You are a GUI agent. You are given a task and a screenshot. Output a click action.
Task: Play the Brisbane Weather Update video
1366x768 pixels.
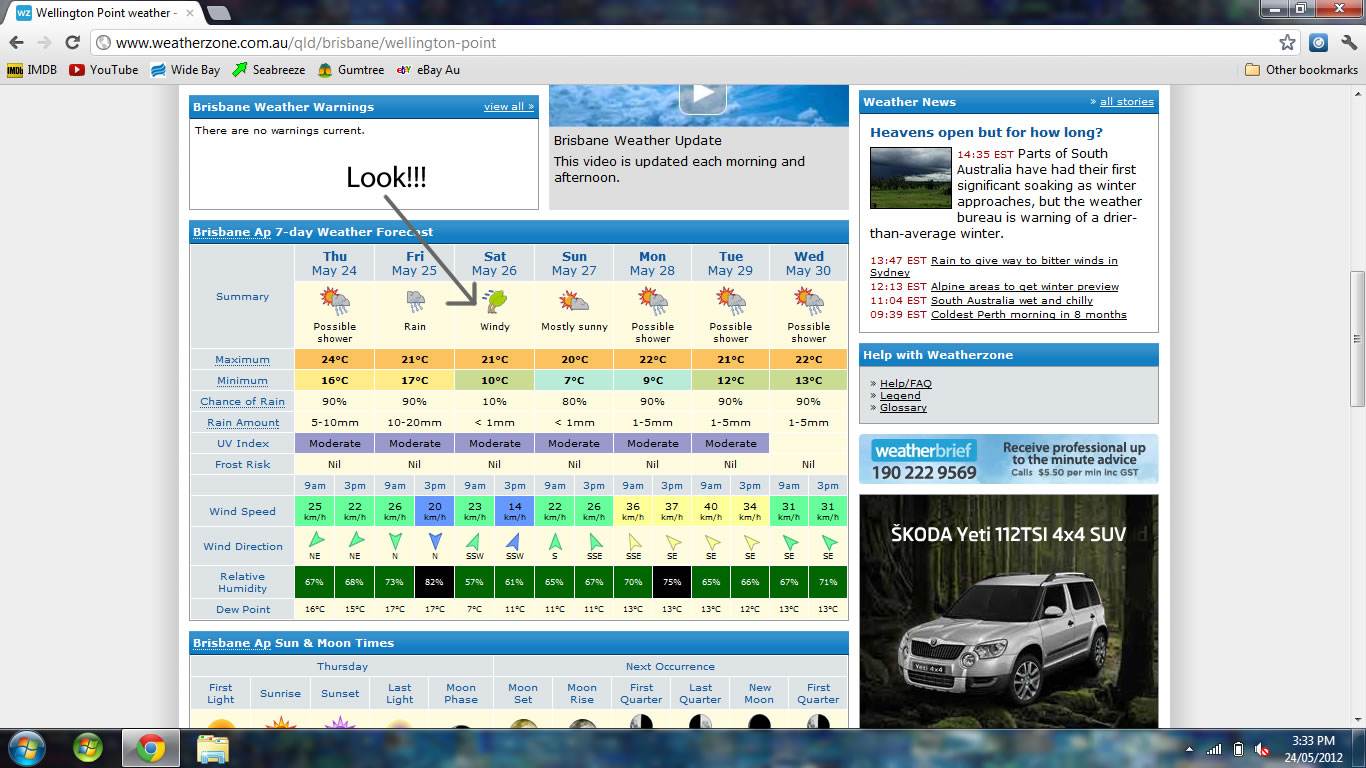point(702,96)
